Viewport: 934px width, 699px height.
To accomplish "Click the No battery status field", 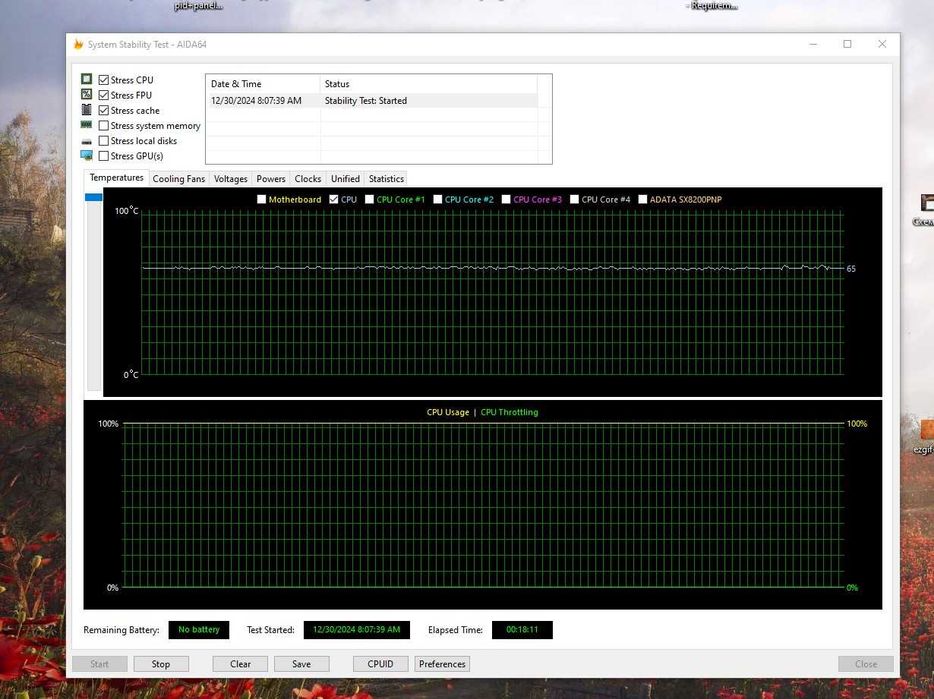I will click(199, 630).
